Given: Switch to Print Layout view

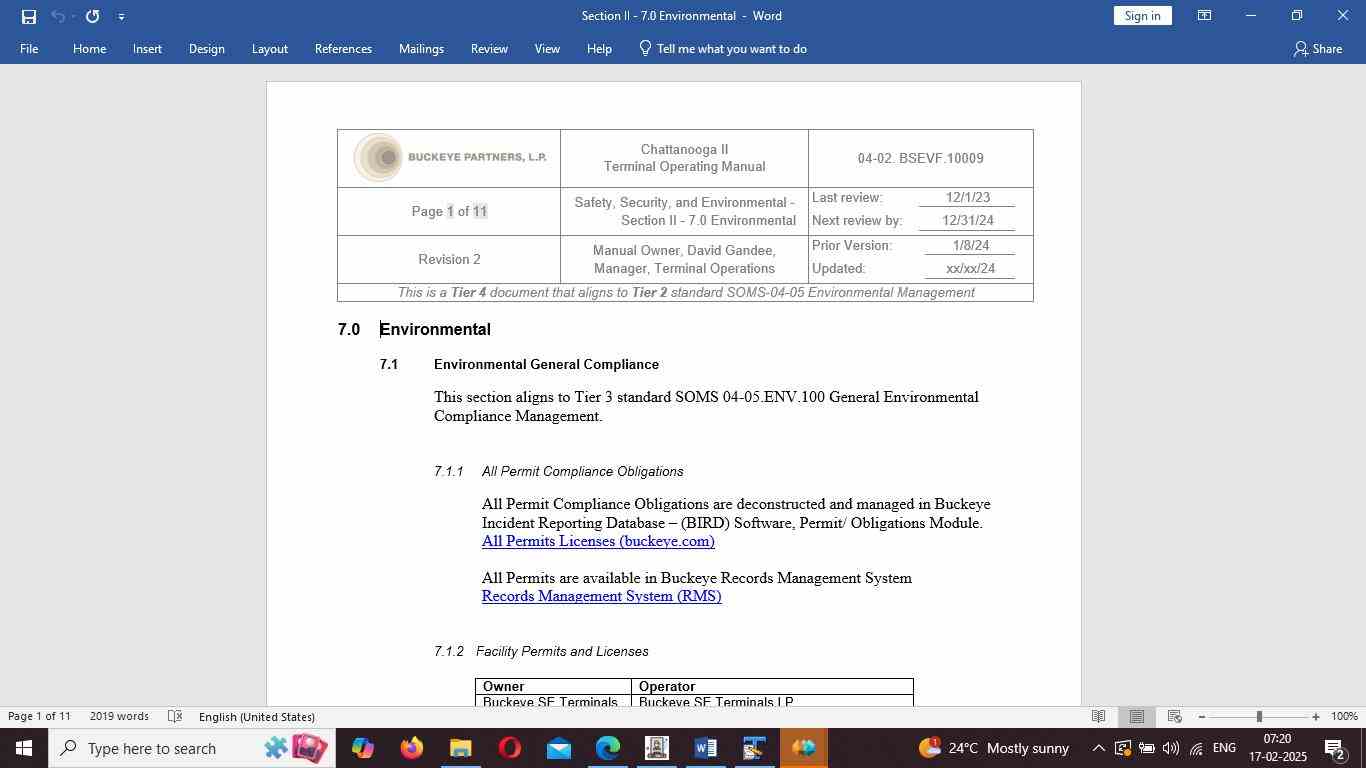Looking at the screenshot, I should point(1136,717).
